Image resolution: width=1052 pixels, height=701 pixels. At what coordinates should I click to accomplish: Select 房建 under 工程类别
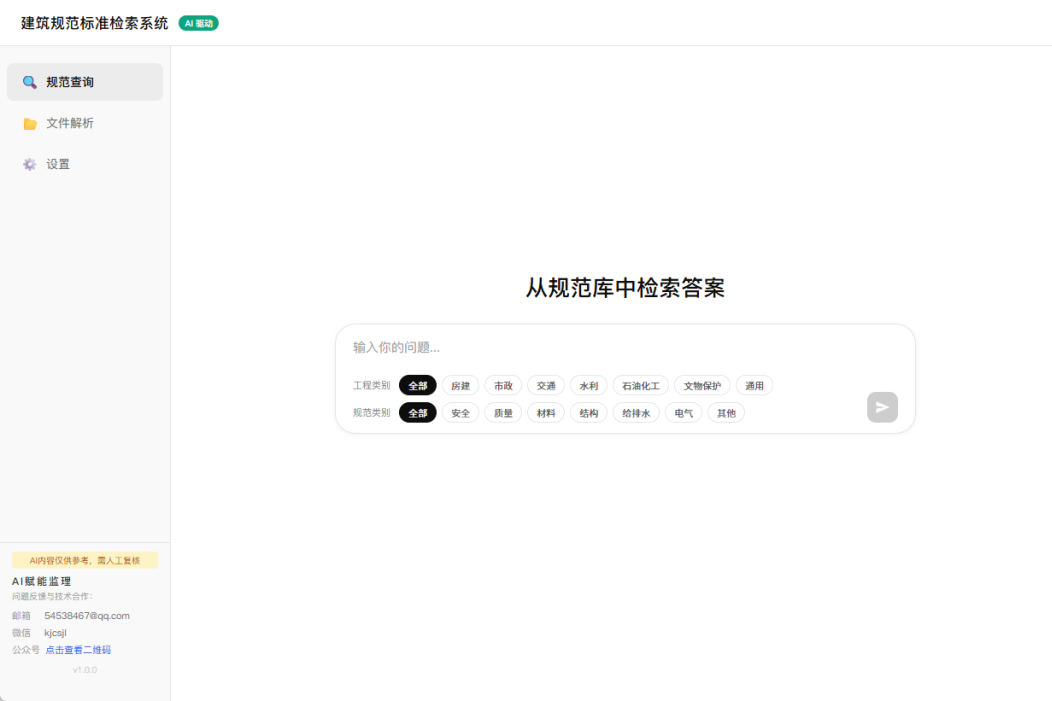(460, 386)
